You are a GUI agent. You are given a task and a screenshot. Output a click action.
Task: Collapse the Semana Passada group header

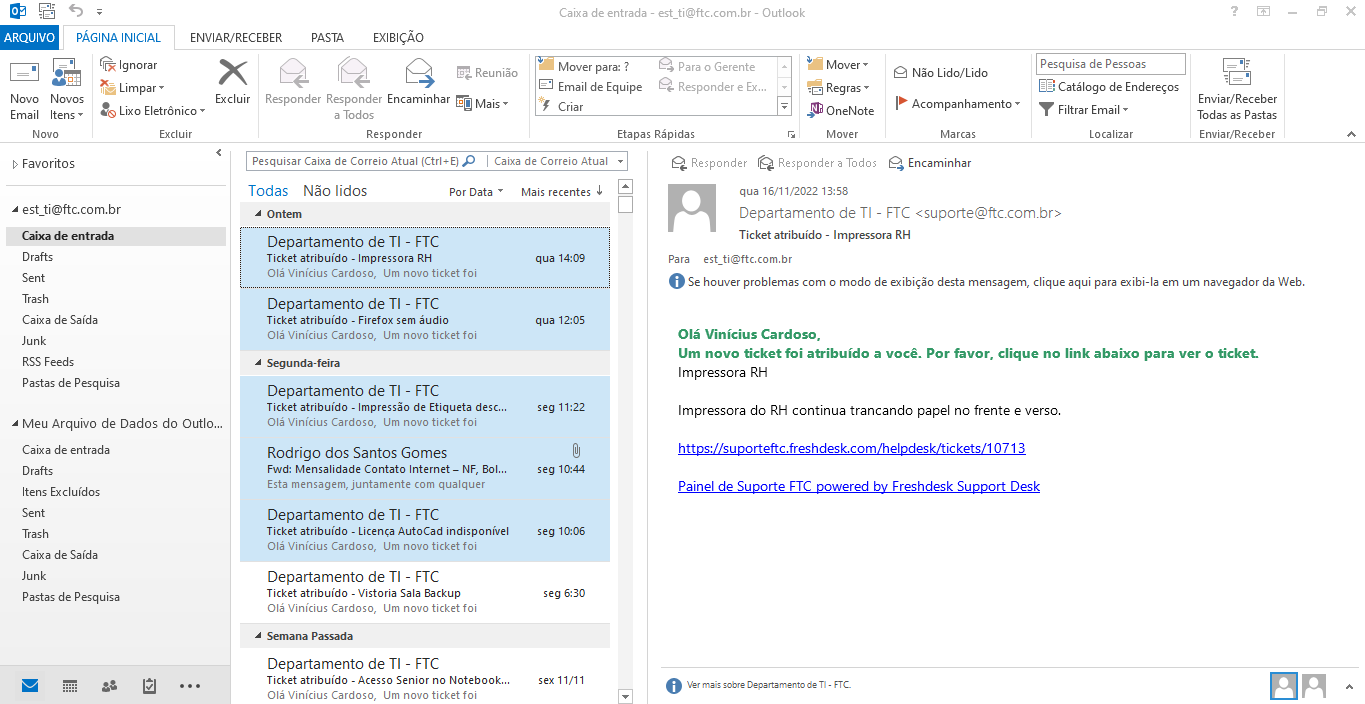(x=259, y=636)
